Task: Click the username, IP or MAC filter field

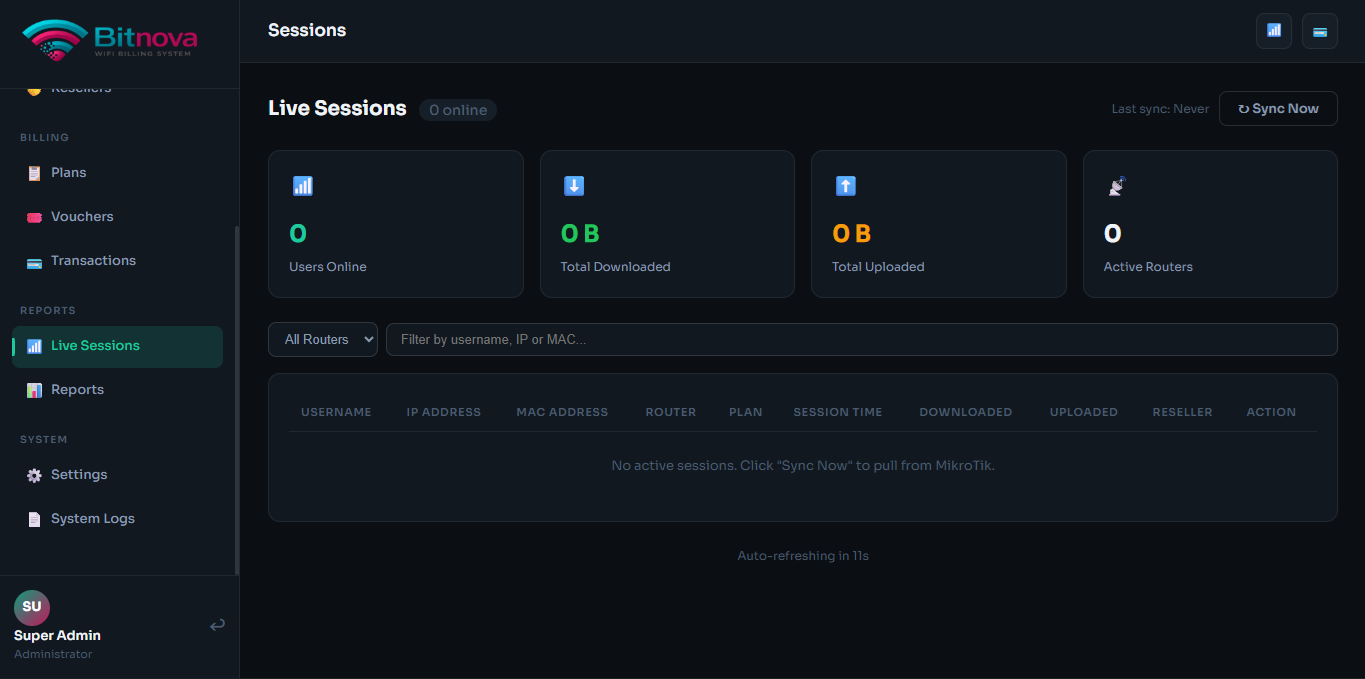Action: click(x=861, y=339)
